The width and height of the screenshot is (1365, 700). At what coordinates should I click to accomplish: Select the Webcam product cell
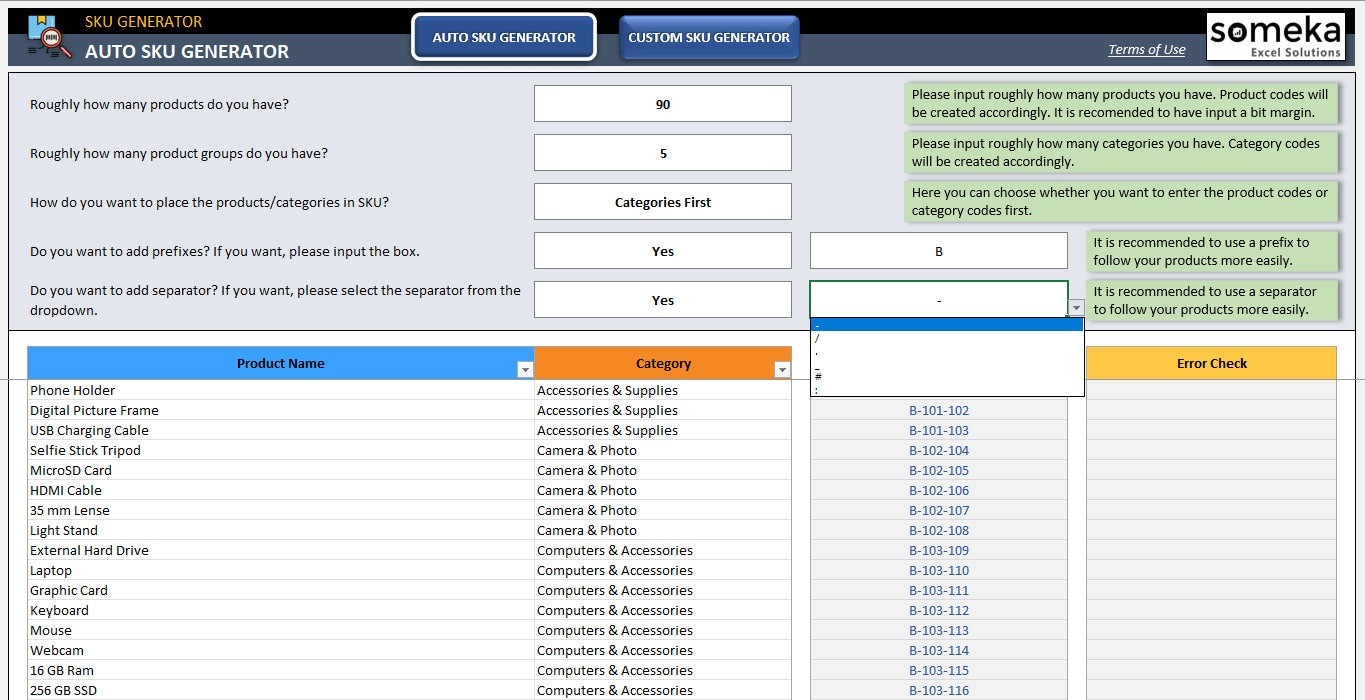pos(281,650)
